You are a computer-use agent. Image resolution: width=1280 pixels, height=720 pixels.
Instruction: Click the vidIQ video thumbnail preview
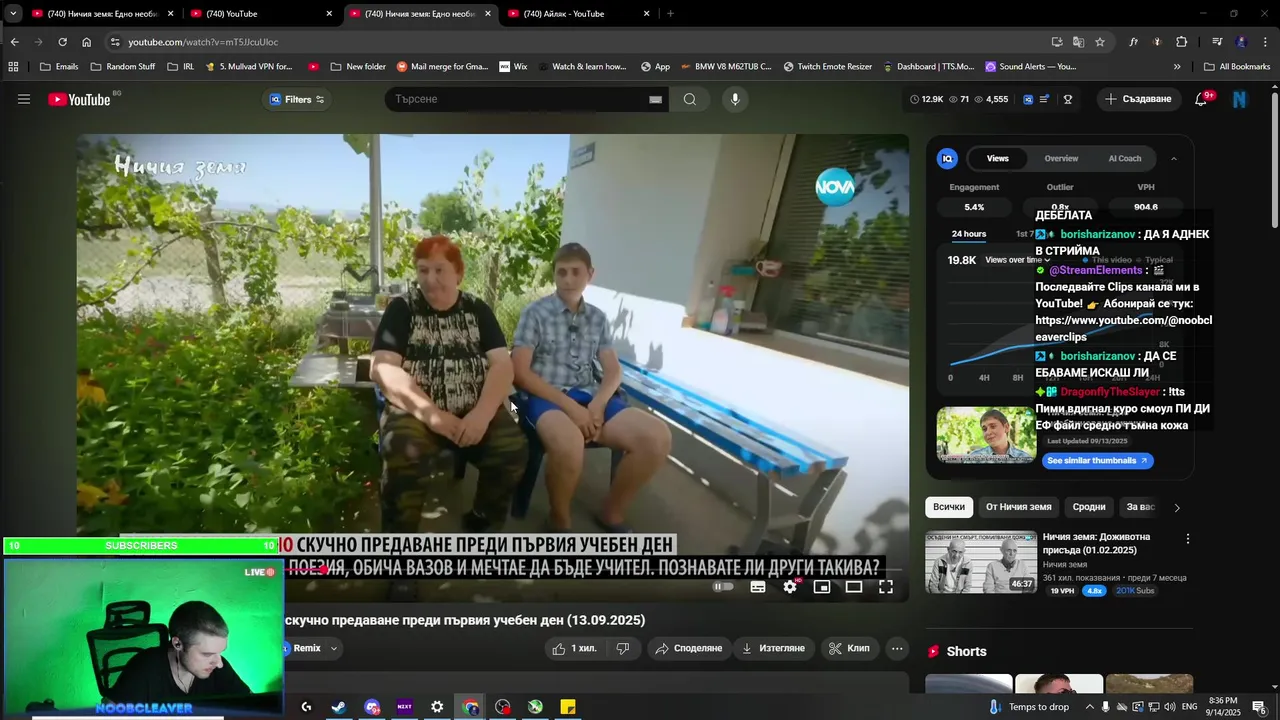[986, 434]
